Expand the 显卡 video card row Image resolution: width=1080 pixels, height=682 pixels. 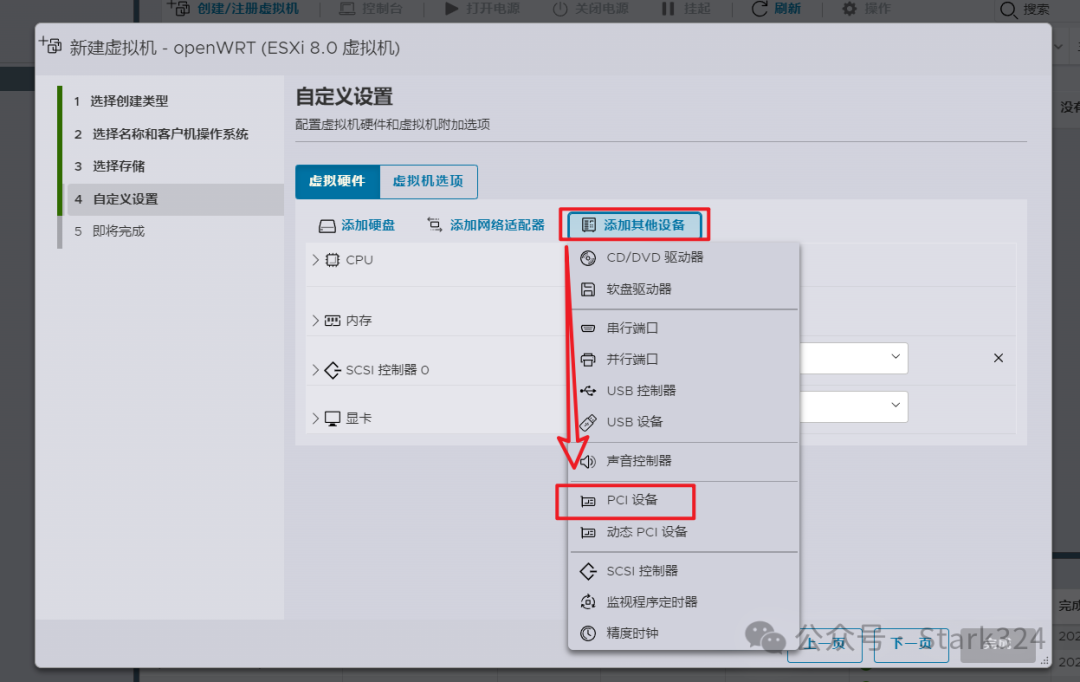[x=315, y=418]
